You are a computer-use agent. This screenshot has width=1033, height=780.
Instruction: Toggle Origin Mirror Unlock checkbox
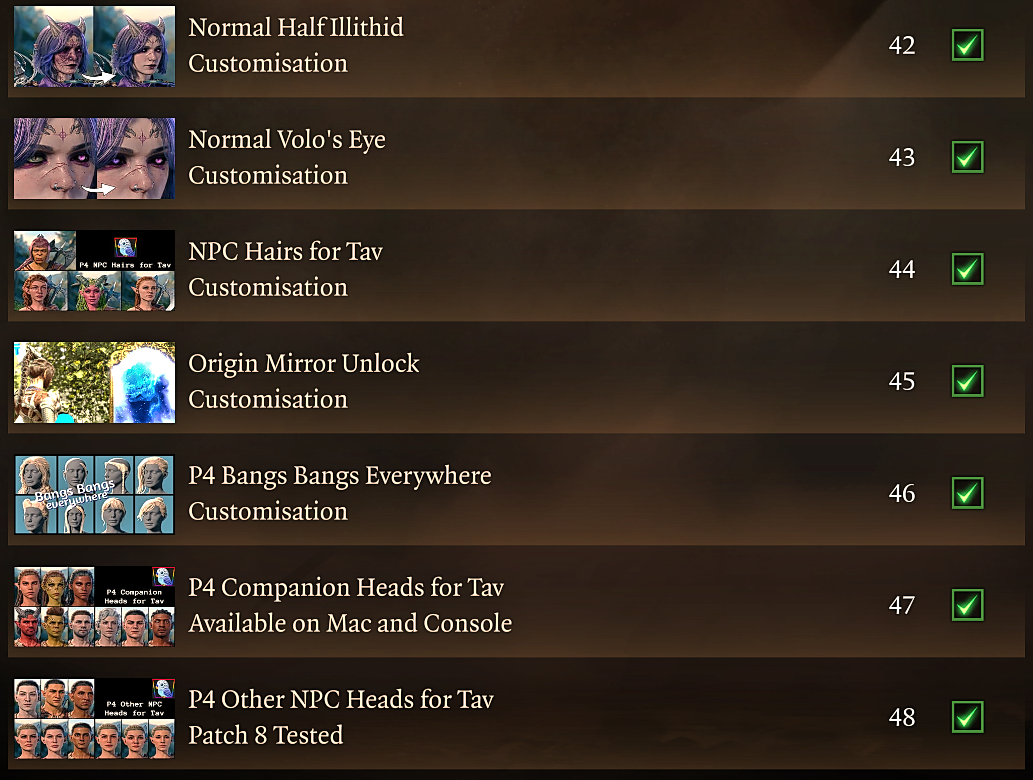pyautogui.click(x=967, y=381)
